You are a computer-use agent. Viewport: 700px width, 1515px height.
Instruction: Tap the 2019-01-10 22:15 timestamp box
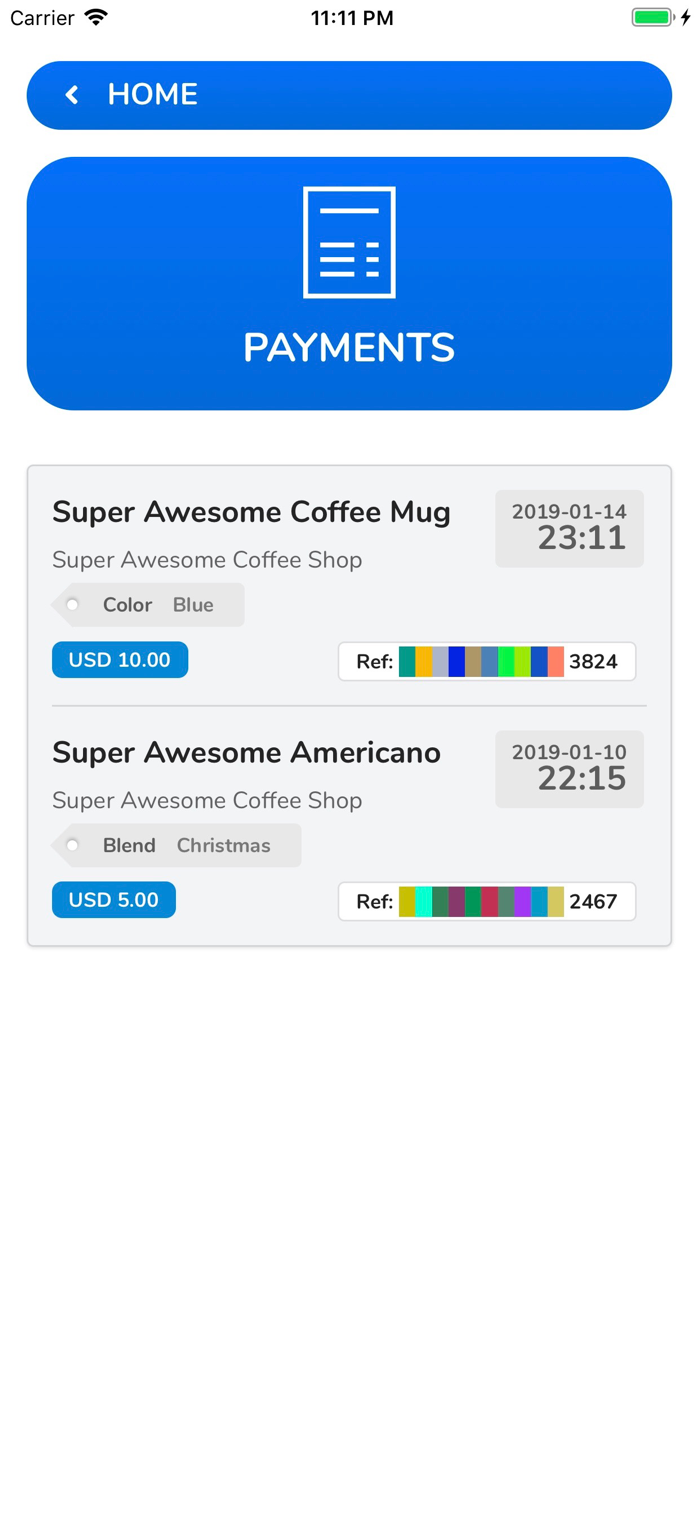click(569, 769)
